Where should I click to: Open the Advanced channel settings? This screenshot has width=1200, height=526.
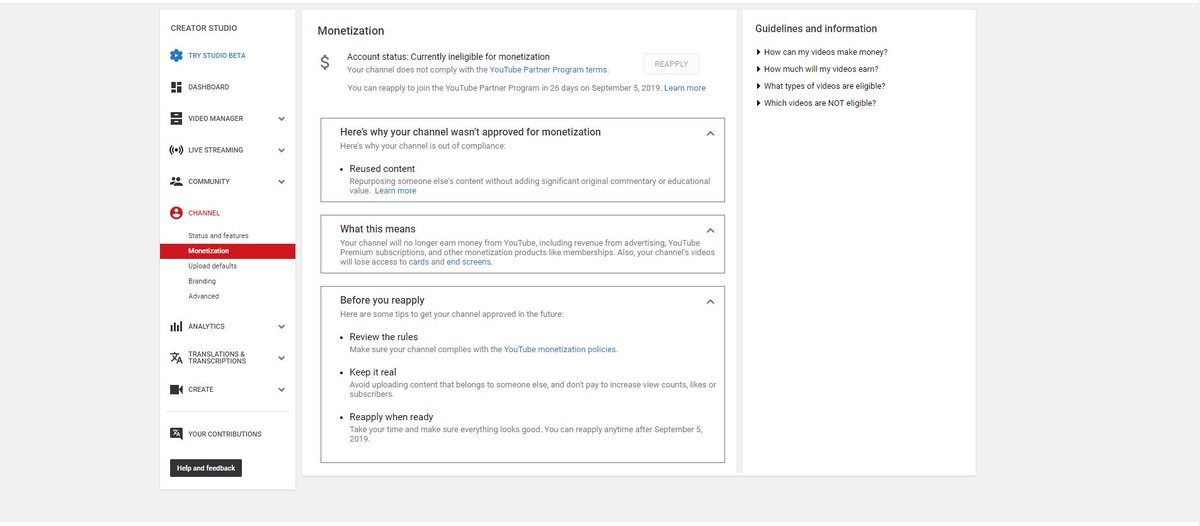203,296
